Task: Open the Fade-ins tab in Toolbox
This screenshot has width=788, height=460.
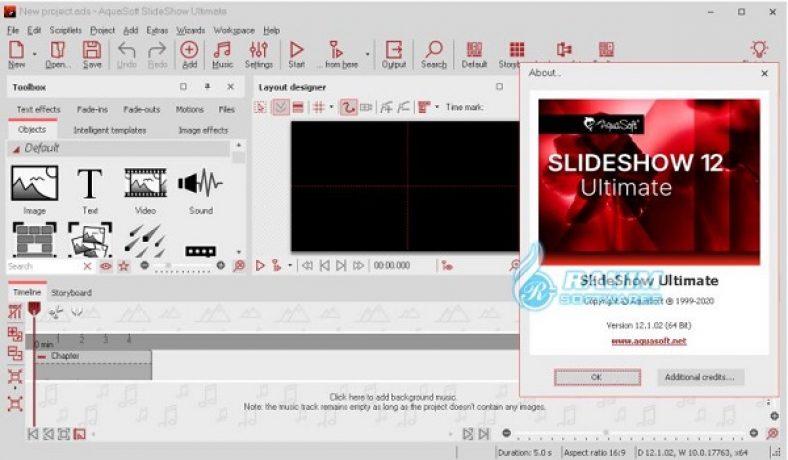Action: pyautogui.click(x=92, y=109)
